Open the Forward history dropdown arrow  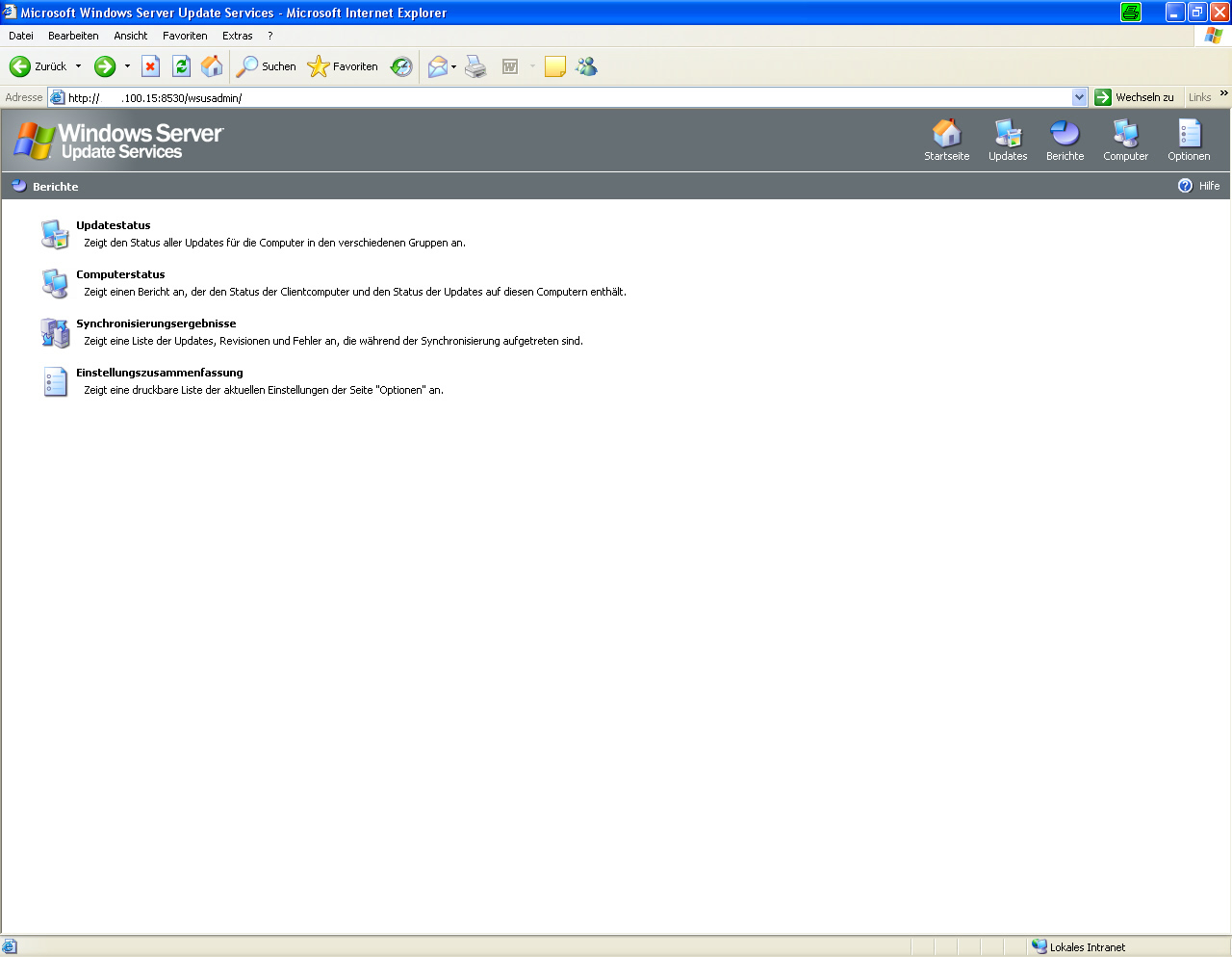point(127,66)
